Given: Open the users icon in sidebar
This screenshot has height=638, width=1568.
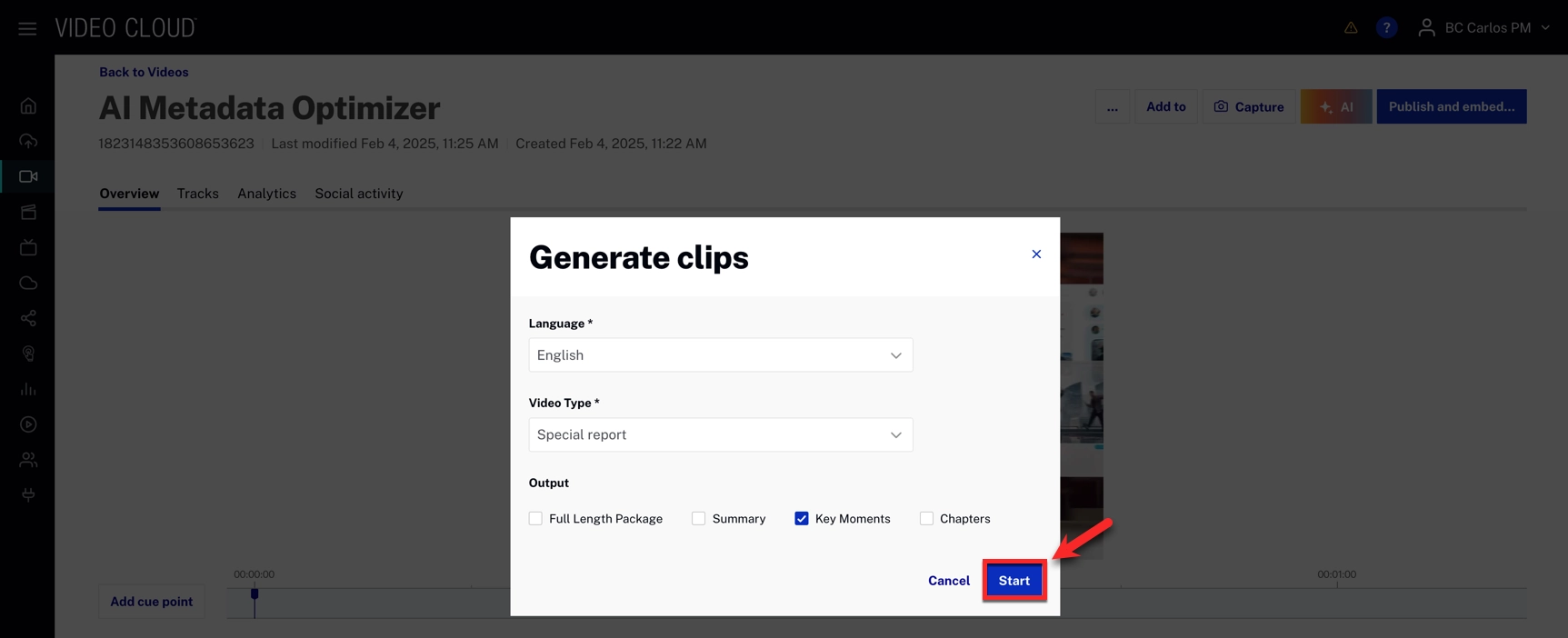Looking at the screenshot, I should click(x=28, y=460).
